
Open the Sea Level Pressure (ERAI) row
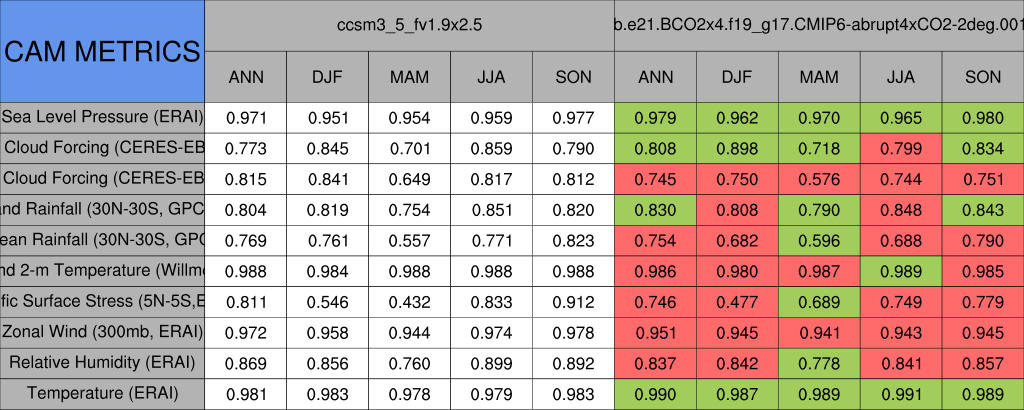tap(102, 117)
